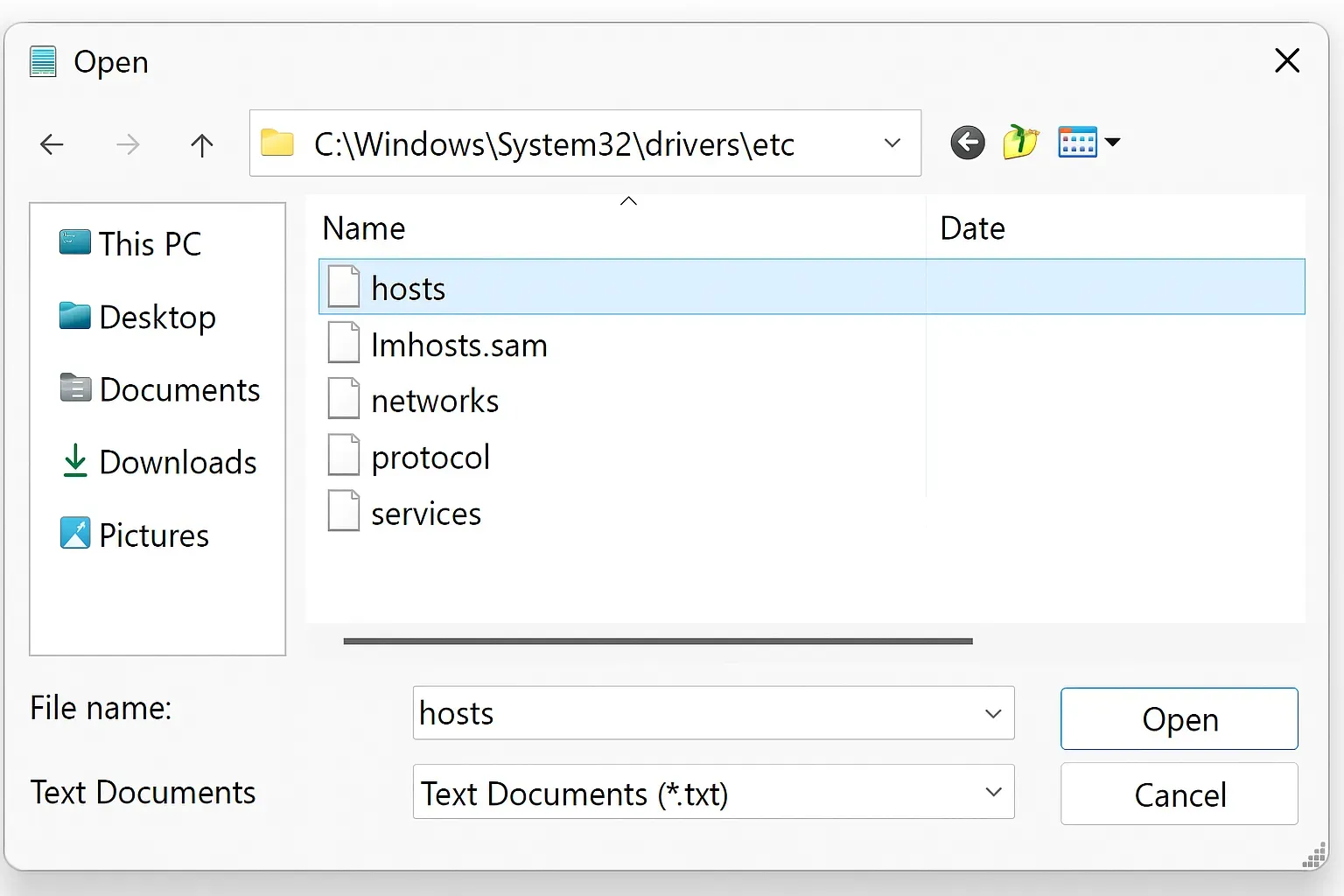This screenshot has height=896, width=1344.
Task: Click the file icon beside services
Action: point(344,510)
